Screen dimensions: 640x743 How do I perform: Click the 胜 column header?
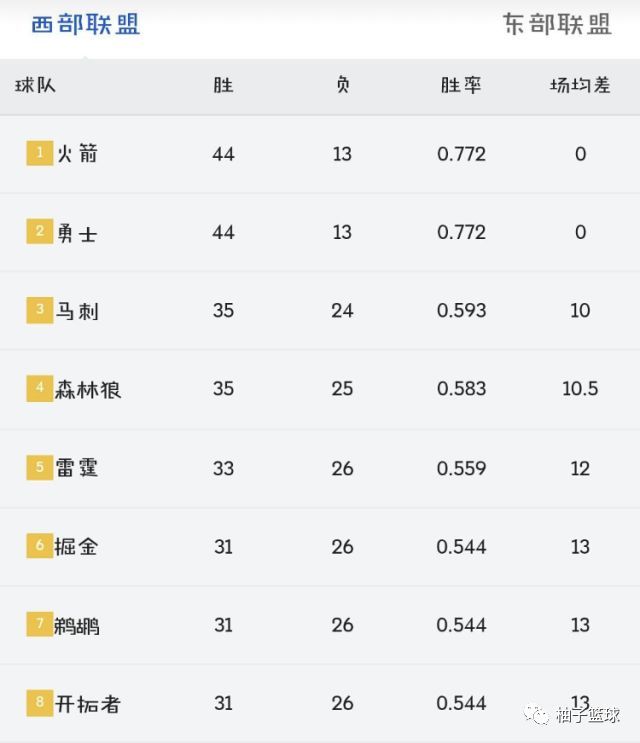point(223,85)
